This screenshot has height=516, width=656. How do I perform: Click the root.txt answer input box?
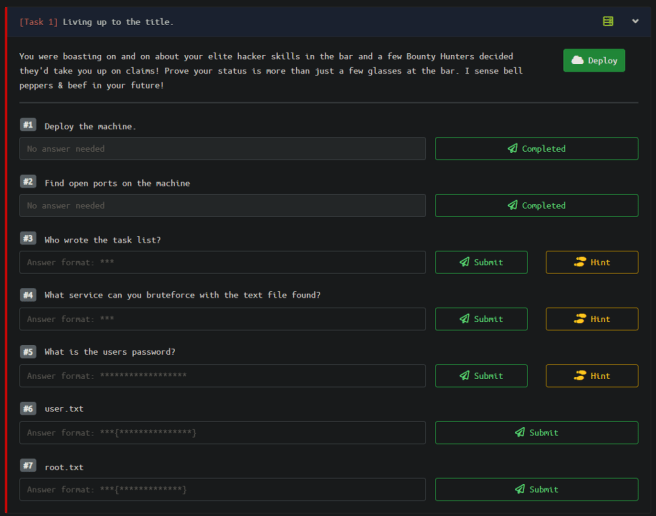tap(222, 490)
